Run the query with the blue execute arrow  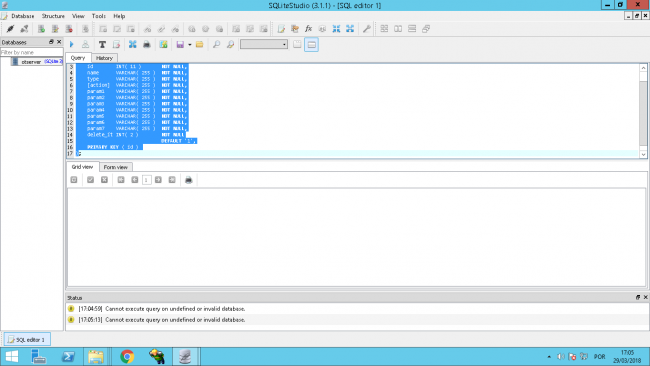(x=72, y=44)
